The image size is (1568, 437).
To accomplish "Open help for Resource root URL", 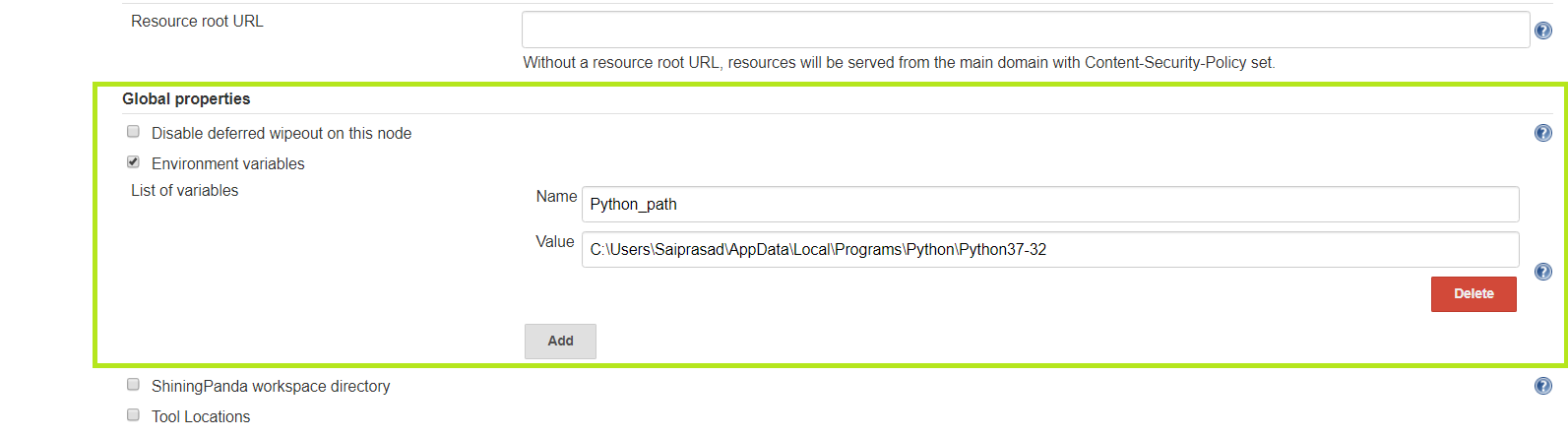I will [1543, 31].
